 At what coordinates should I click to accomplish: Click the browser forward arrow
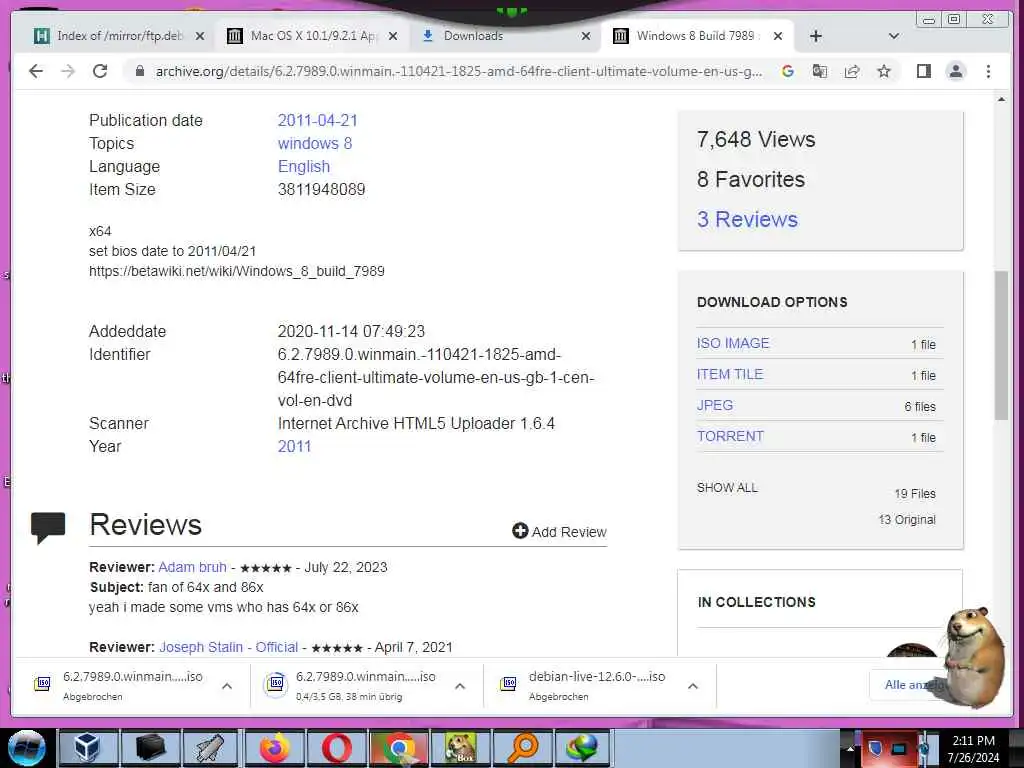pyautogui.click(x=68, y=71)
